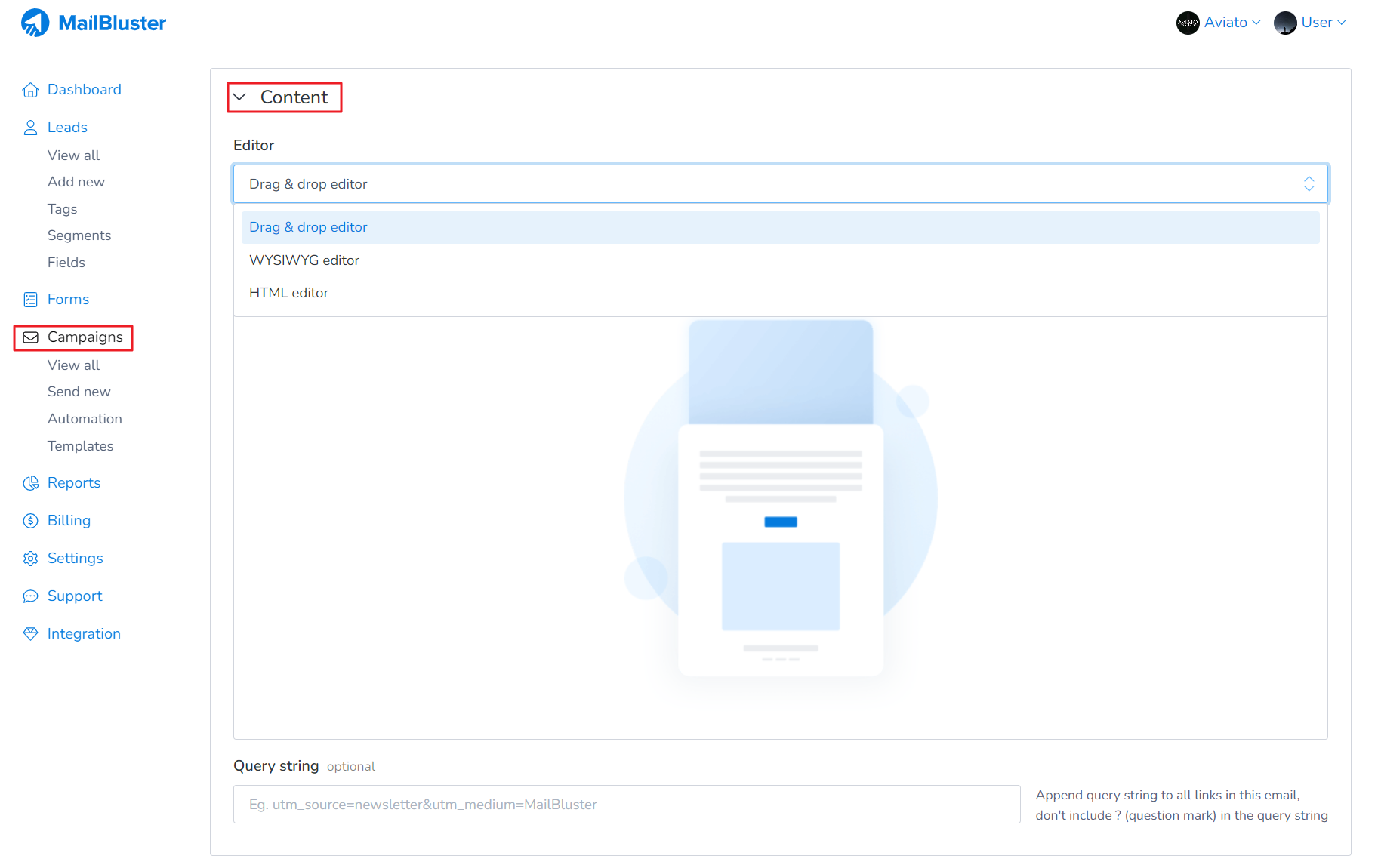Click the Campaigns envelope icon

30,337
